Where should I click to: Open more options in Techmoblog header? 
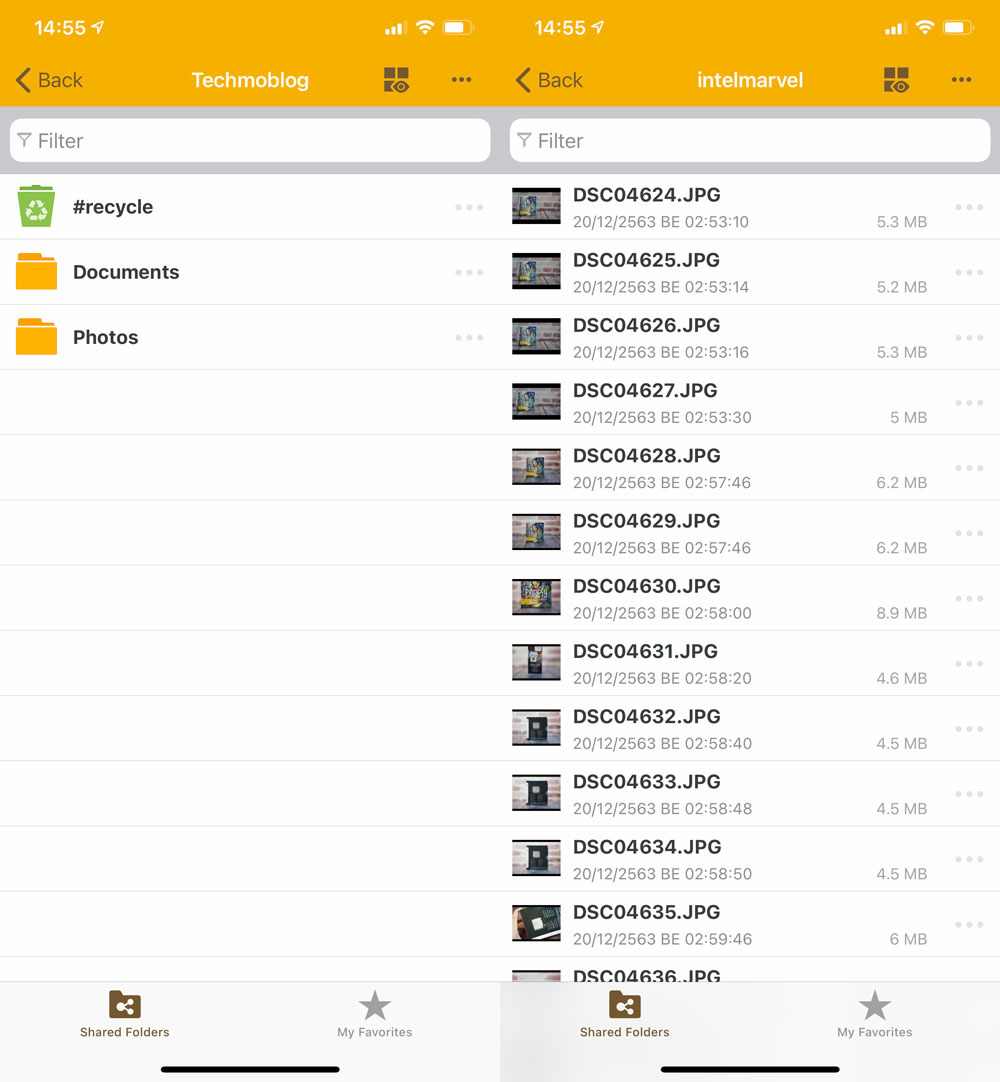click(461, 80)
